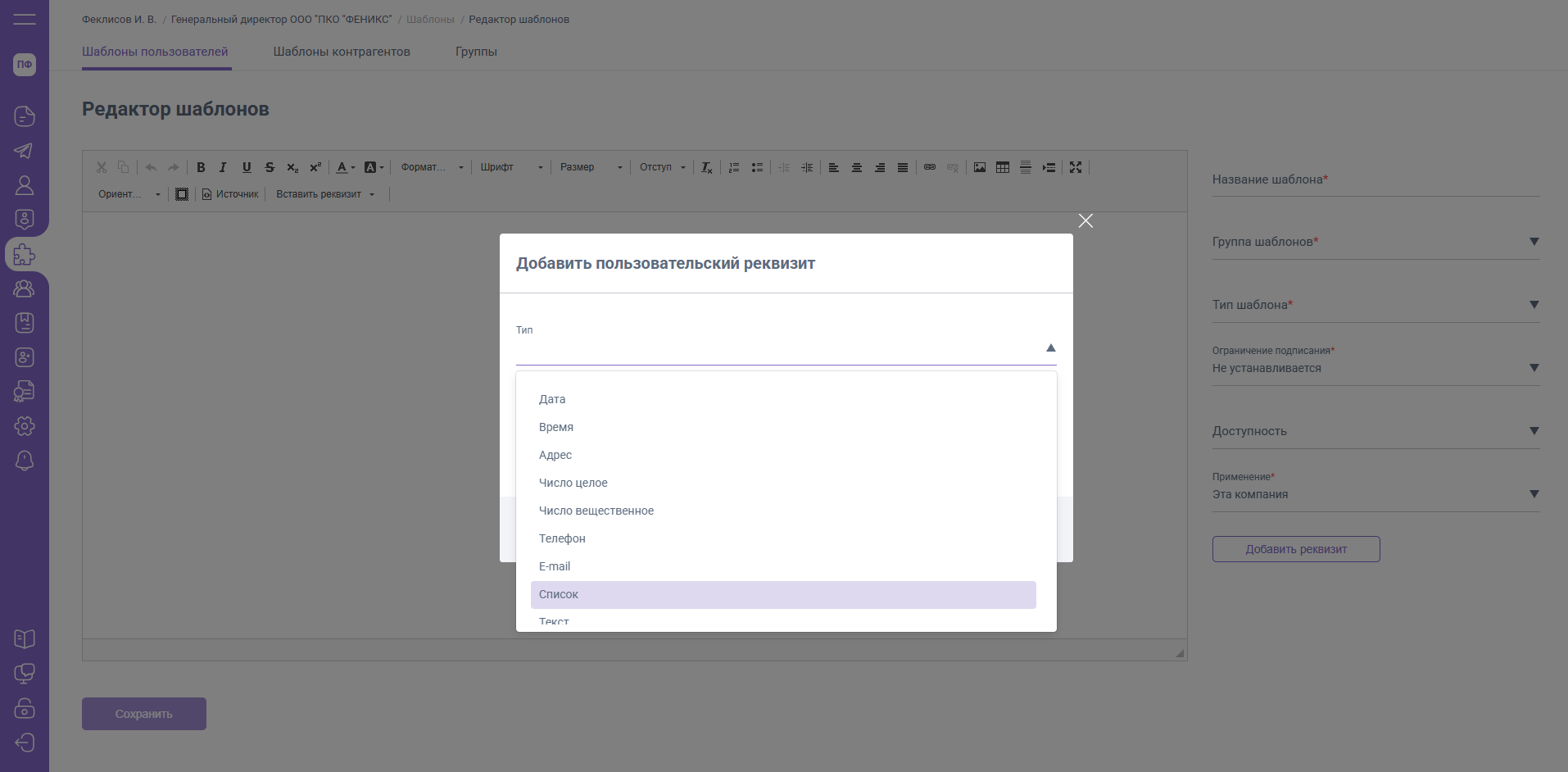Click the insert link icon
Screen dimensions: 1568x772
click(930, 167)
